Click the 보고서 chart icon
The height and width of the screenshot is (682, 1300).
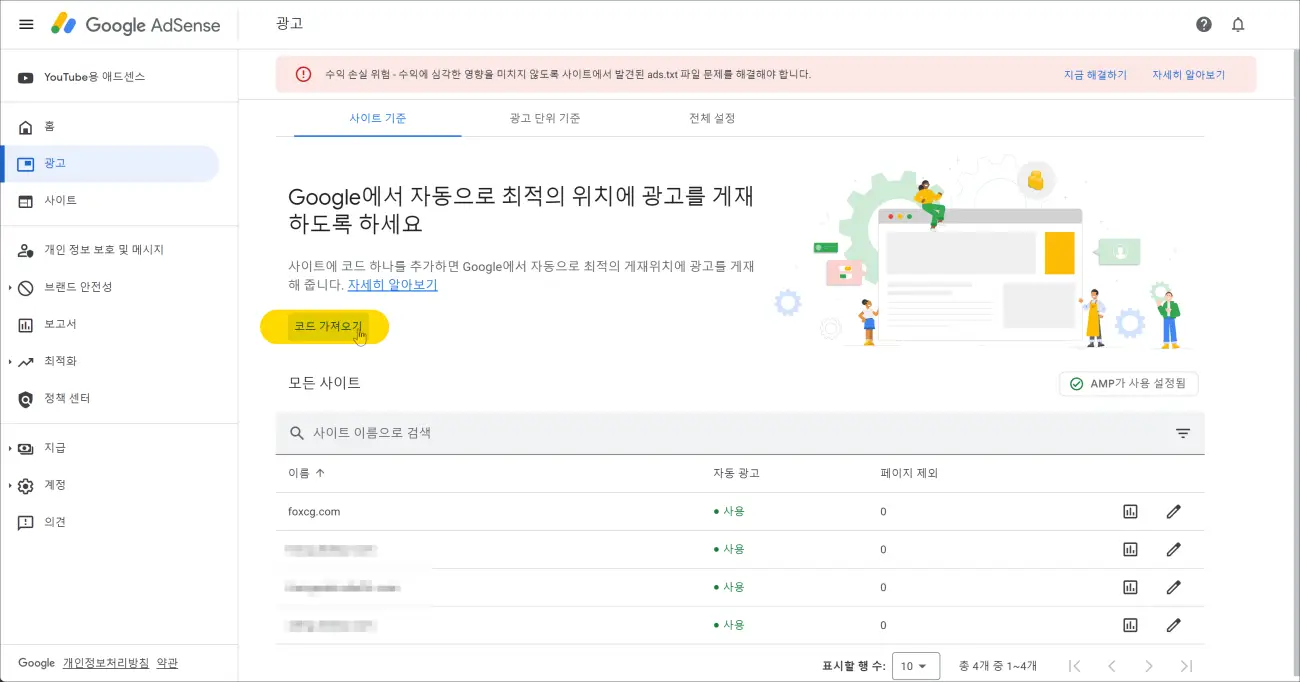26,324
